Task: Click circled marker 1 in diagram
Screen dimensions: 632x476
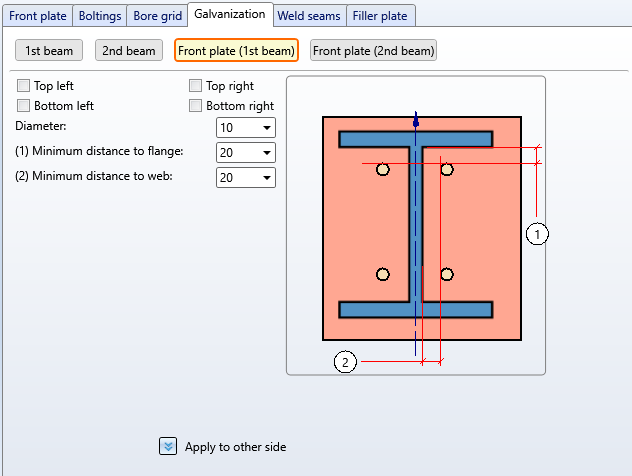Action: coord(538,234)
